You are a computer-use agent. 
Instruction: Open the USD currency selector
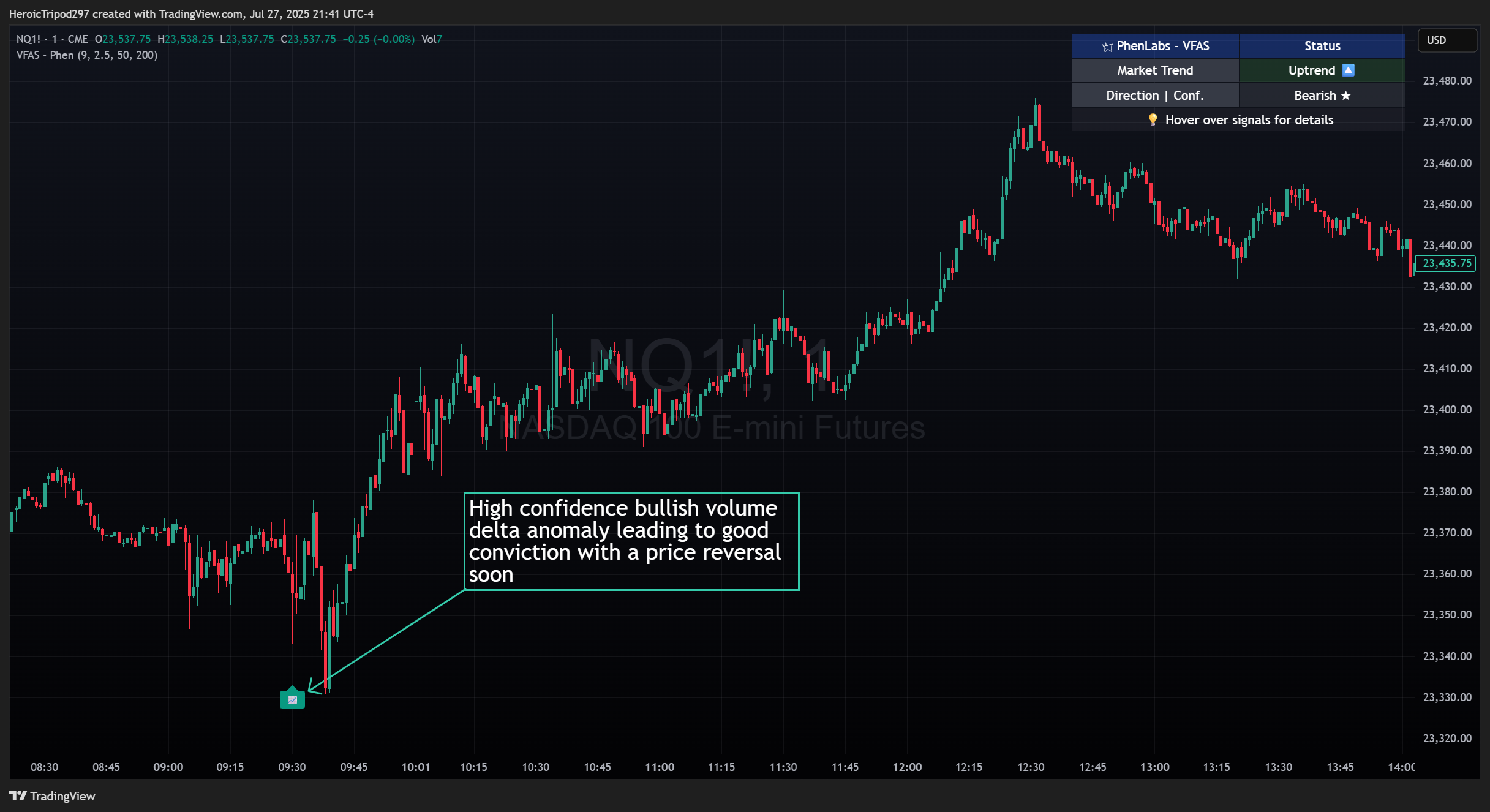point(1447,40)
